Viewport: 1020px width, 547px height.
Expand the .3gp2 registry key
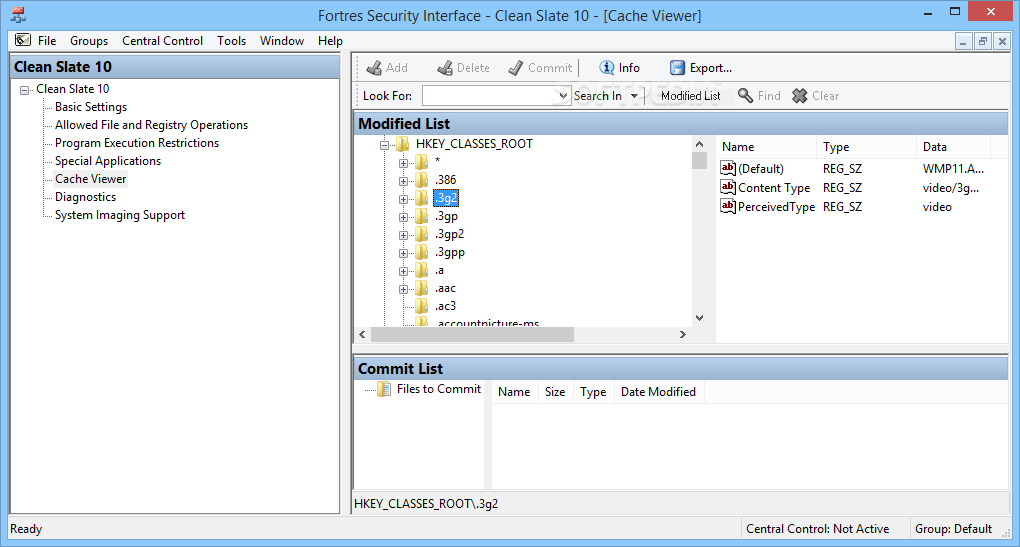403,235
